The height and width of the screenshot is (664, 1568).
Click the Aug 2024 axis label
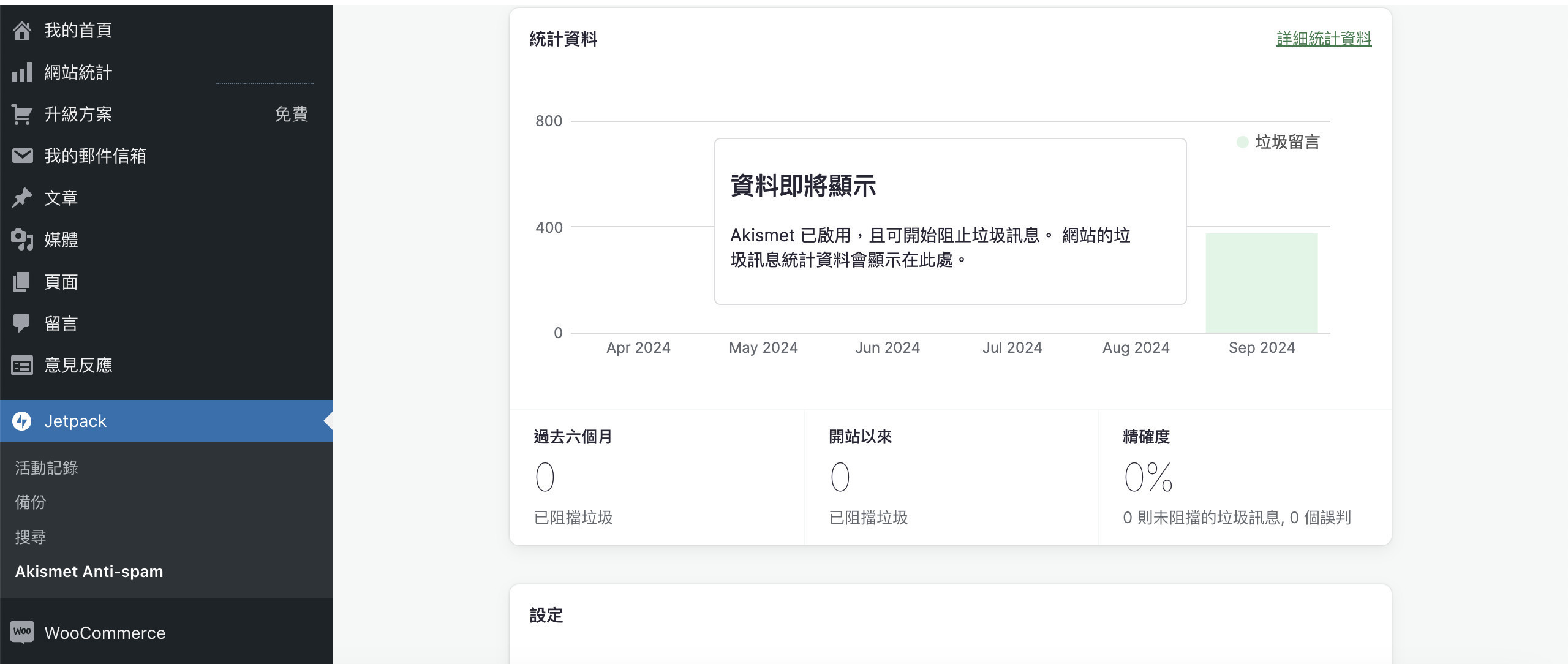coord(1136,348)
